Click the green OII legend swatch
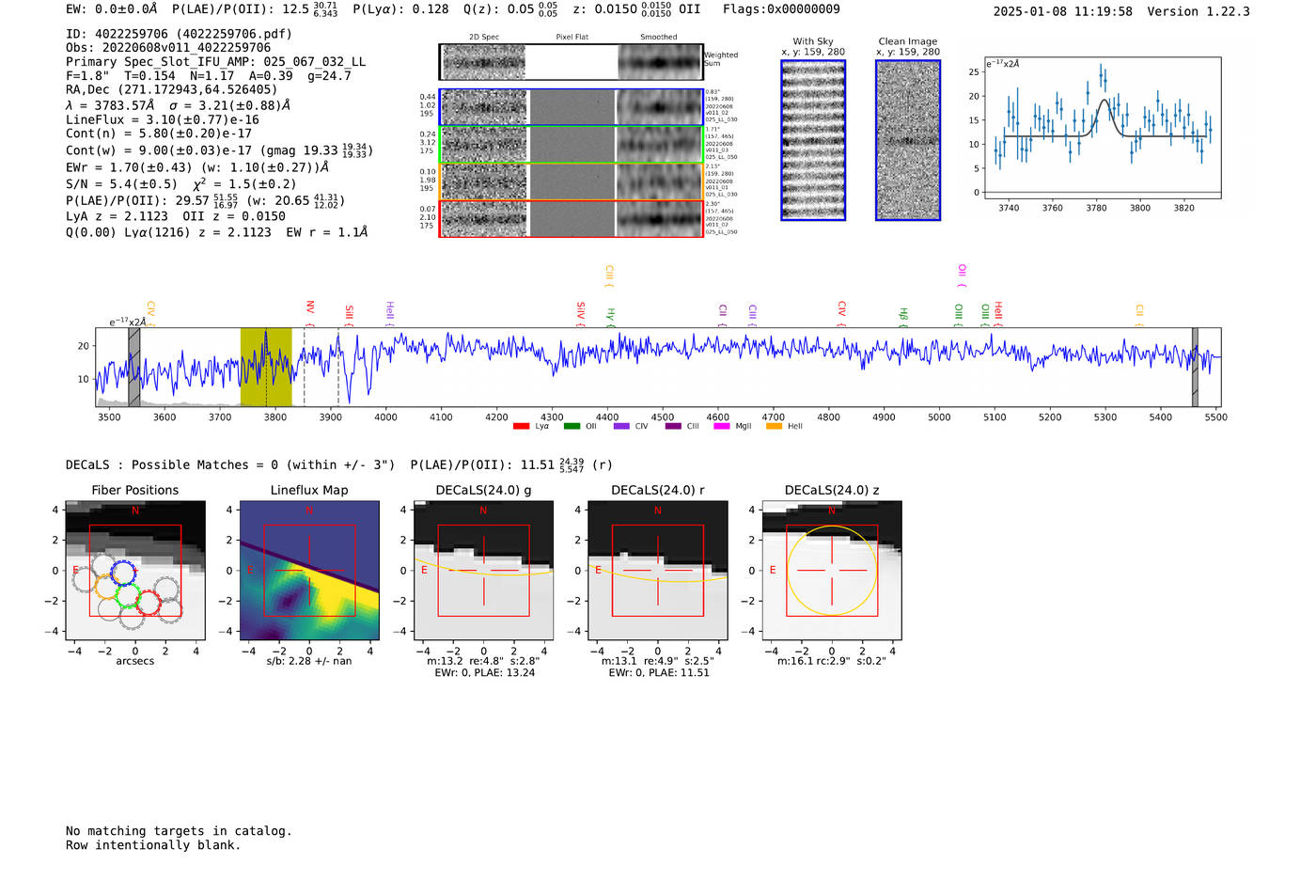The height and width of the screenshot is (896, 1316). click(572, 427)
